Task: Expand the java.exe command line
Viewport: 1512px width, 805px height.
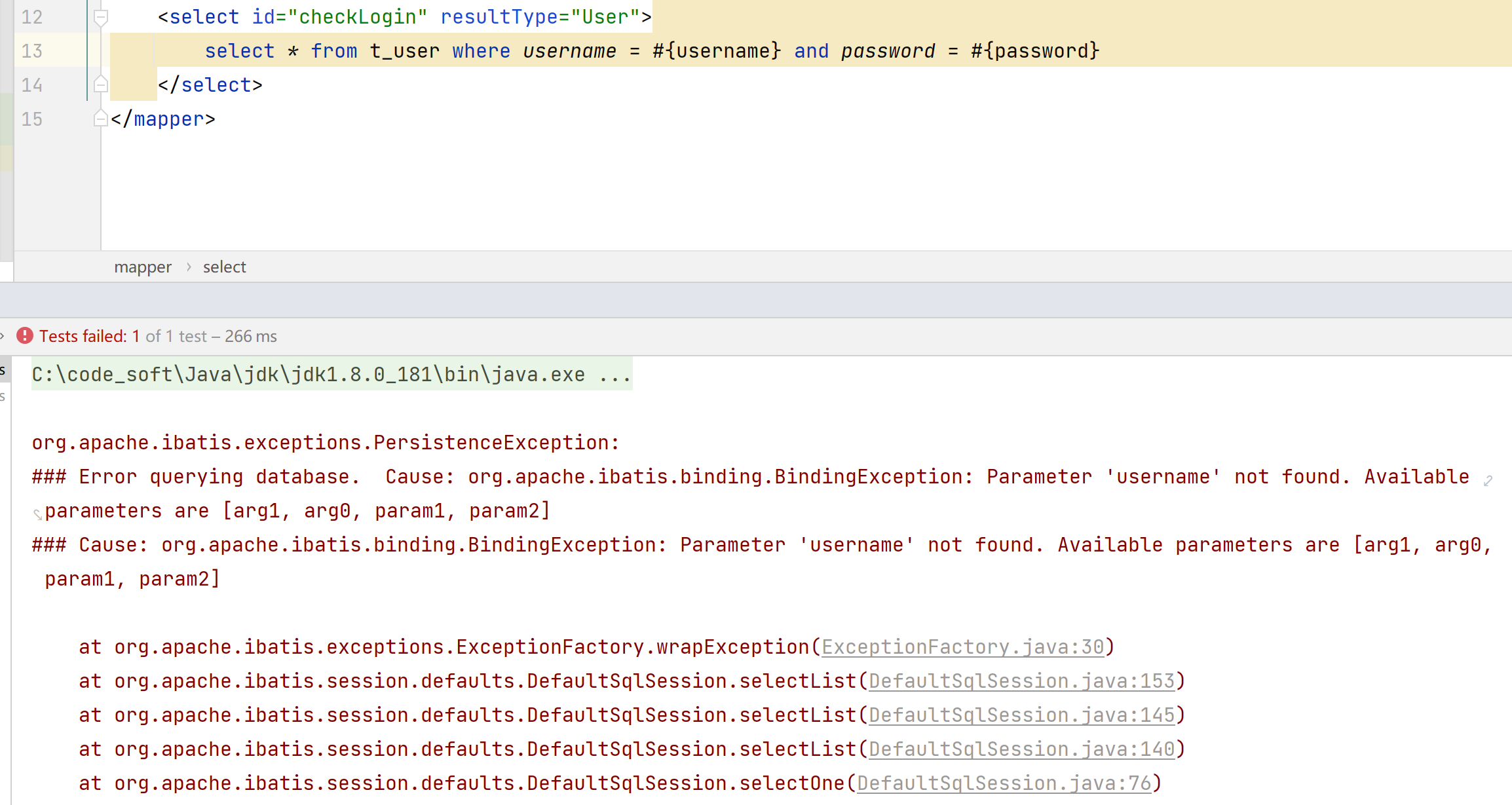Action: tap(331, 375)
